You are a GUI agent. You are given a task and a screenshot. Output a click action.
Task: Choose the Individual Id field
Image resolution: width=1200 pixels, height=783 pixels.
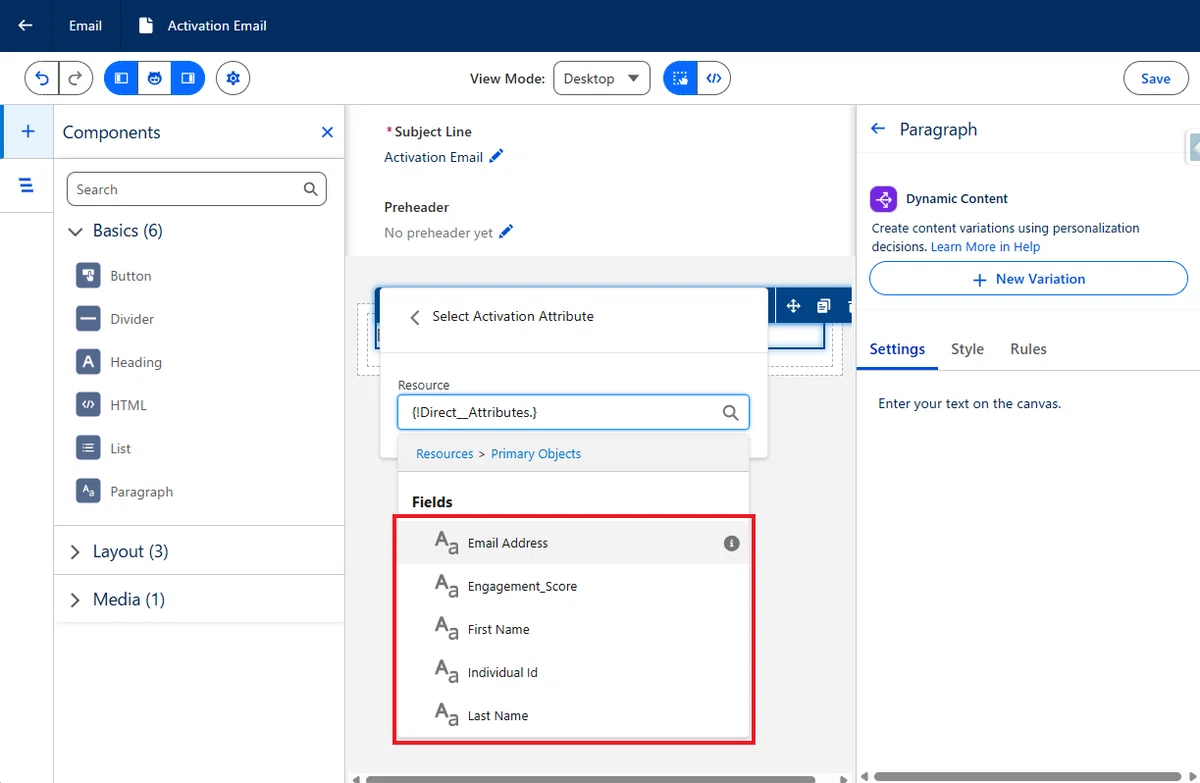(x=573, y=672)
